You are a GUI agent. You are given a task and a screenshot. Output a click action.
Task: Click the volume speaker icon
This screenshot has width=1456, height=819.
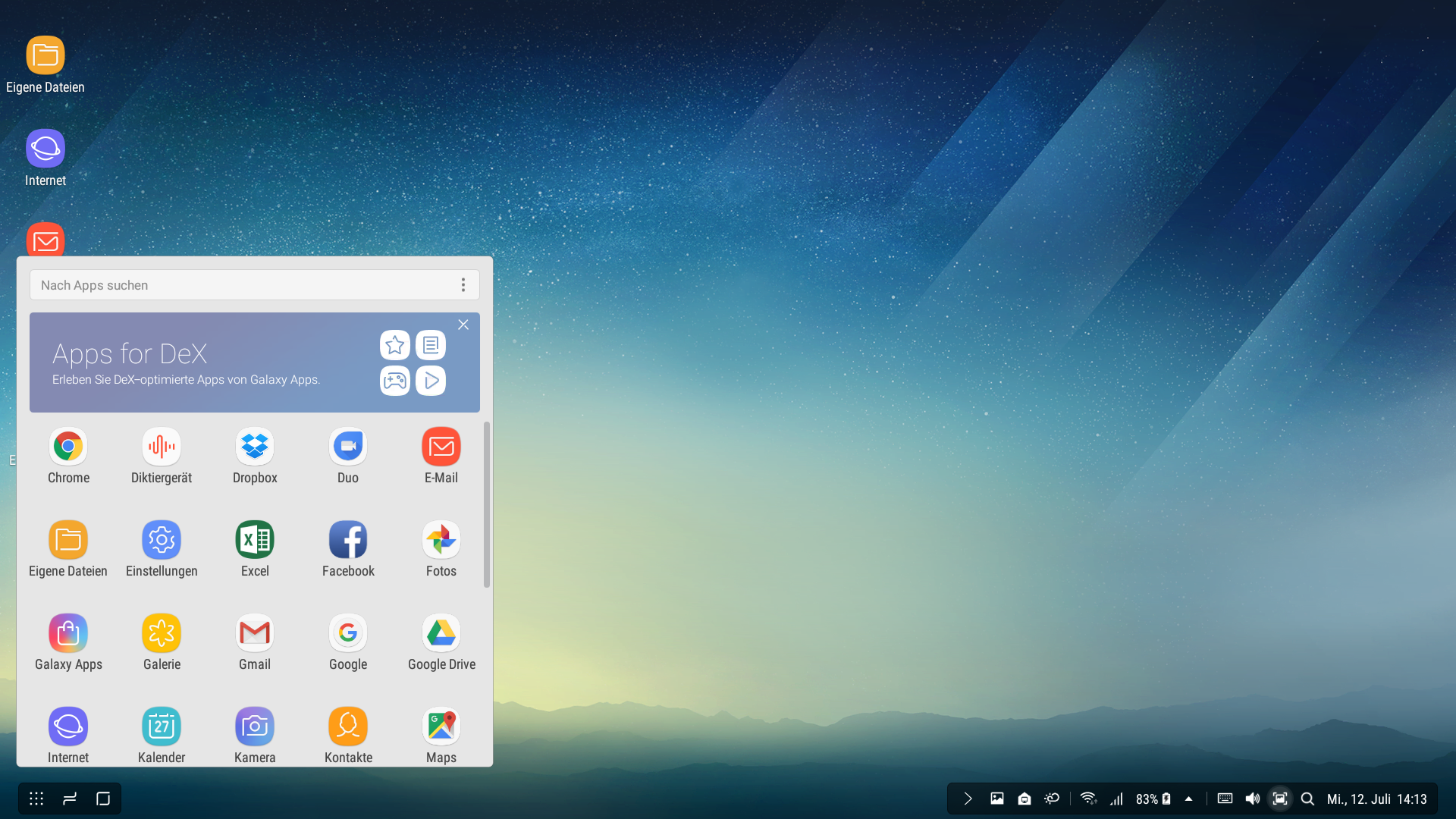tap(1252, 799)
